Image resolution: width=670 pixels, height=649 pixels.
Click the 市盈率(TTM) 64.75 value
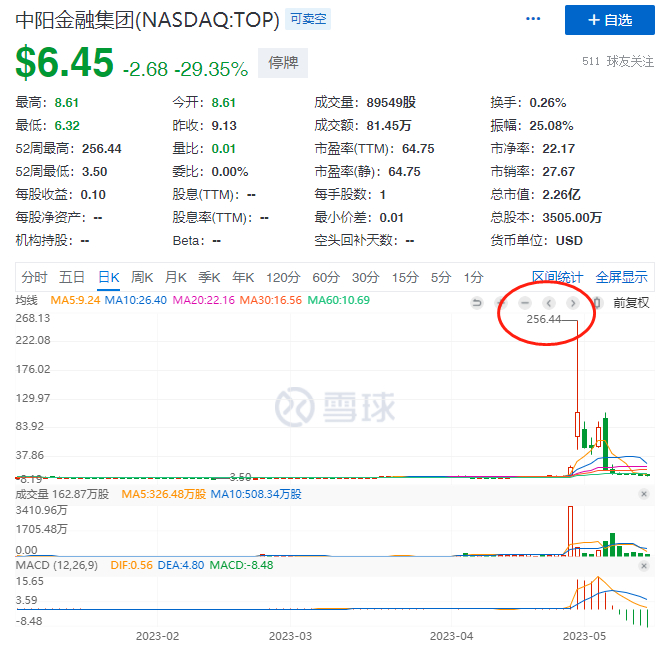418,149
